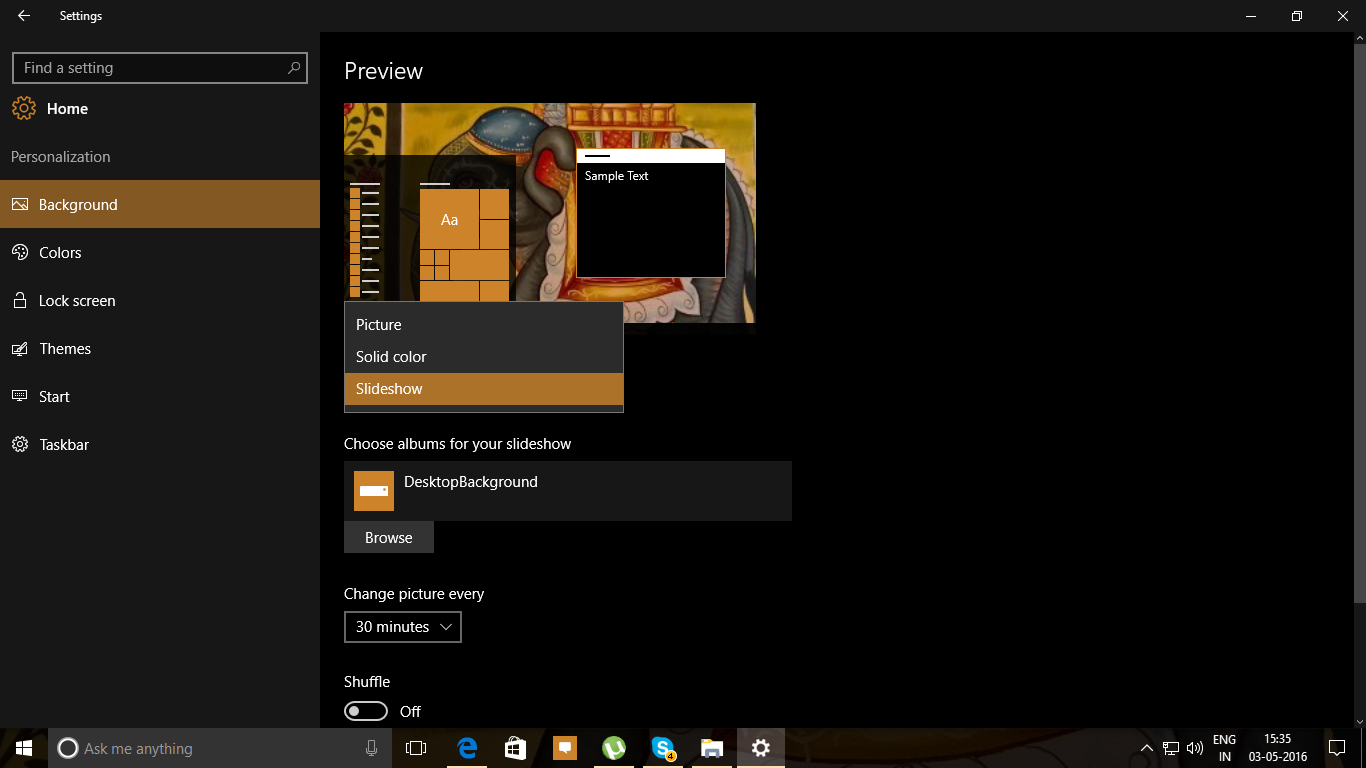The height and width of the screenshot is (768, 1366).
Task: Launch Microsoft Edge from the taskbar
Action: click(x=466, y=748)
